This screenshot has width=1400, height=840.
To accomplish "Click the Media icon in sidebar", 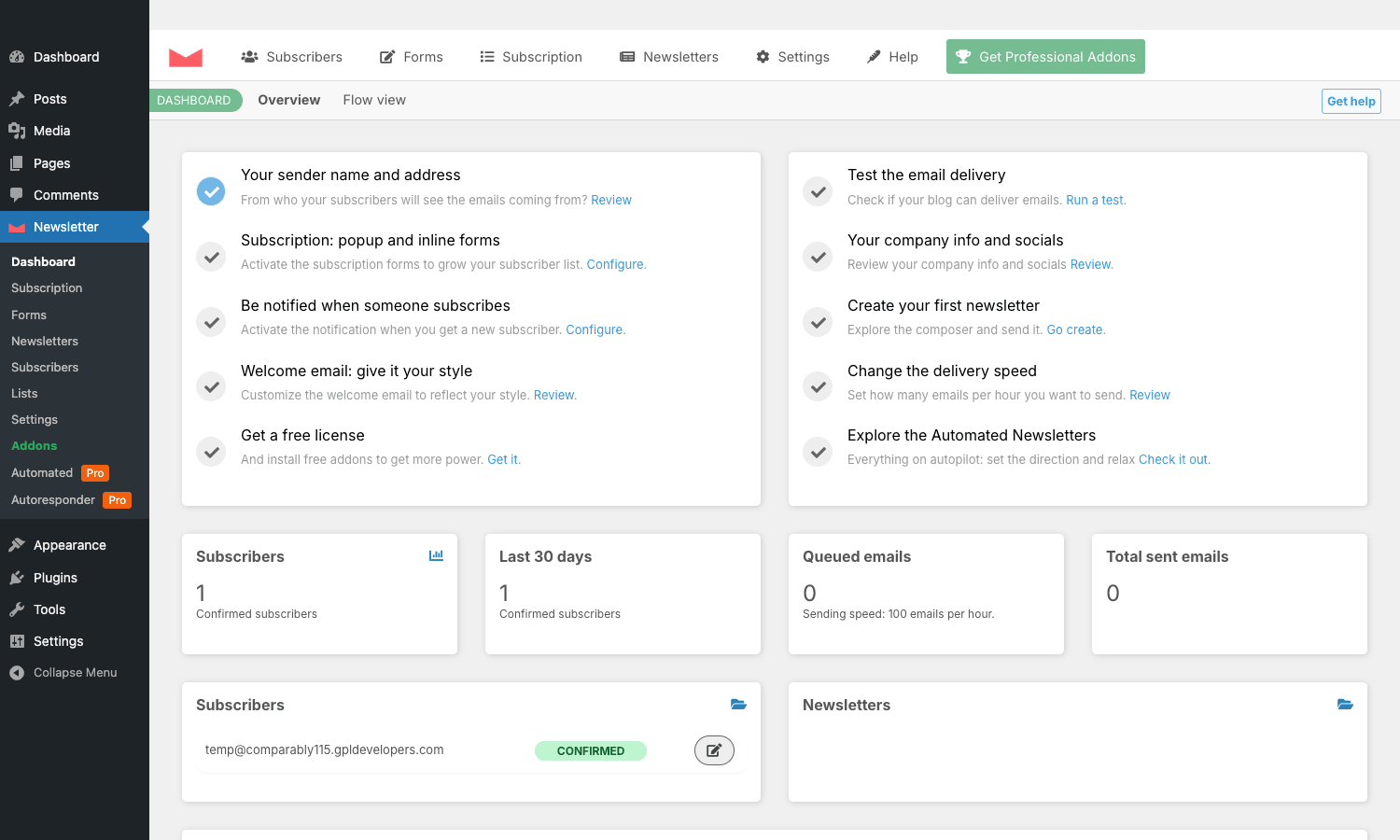I will point(17,131).
